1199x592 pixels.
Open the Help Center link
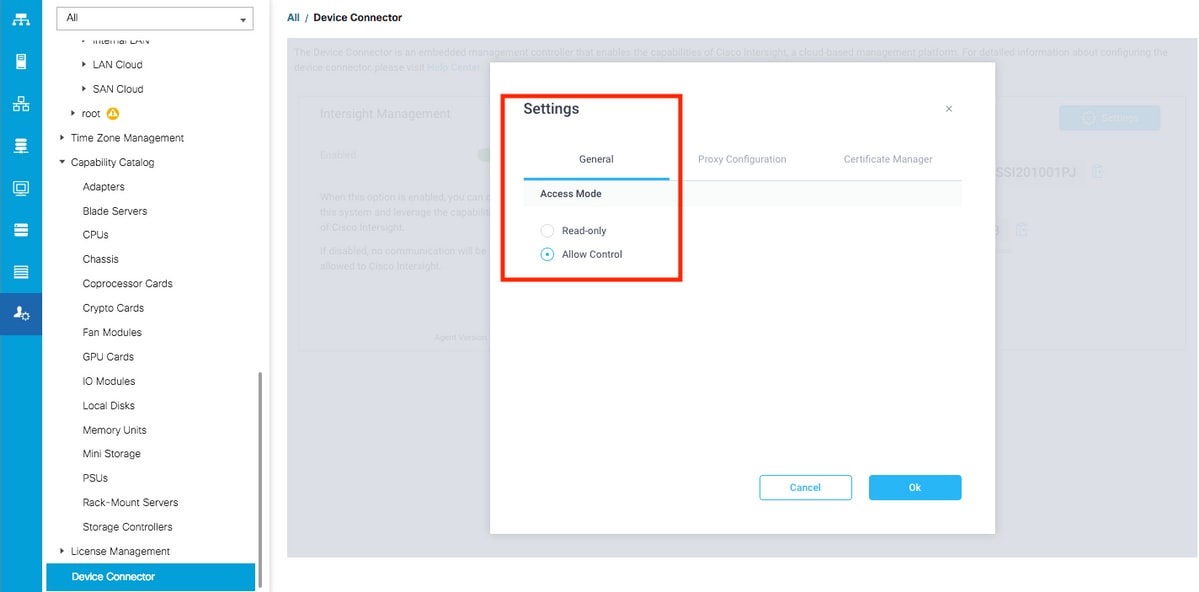coord(454,67)
